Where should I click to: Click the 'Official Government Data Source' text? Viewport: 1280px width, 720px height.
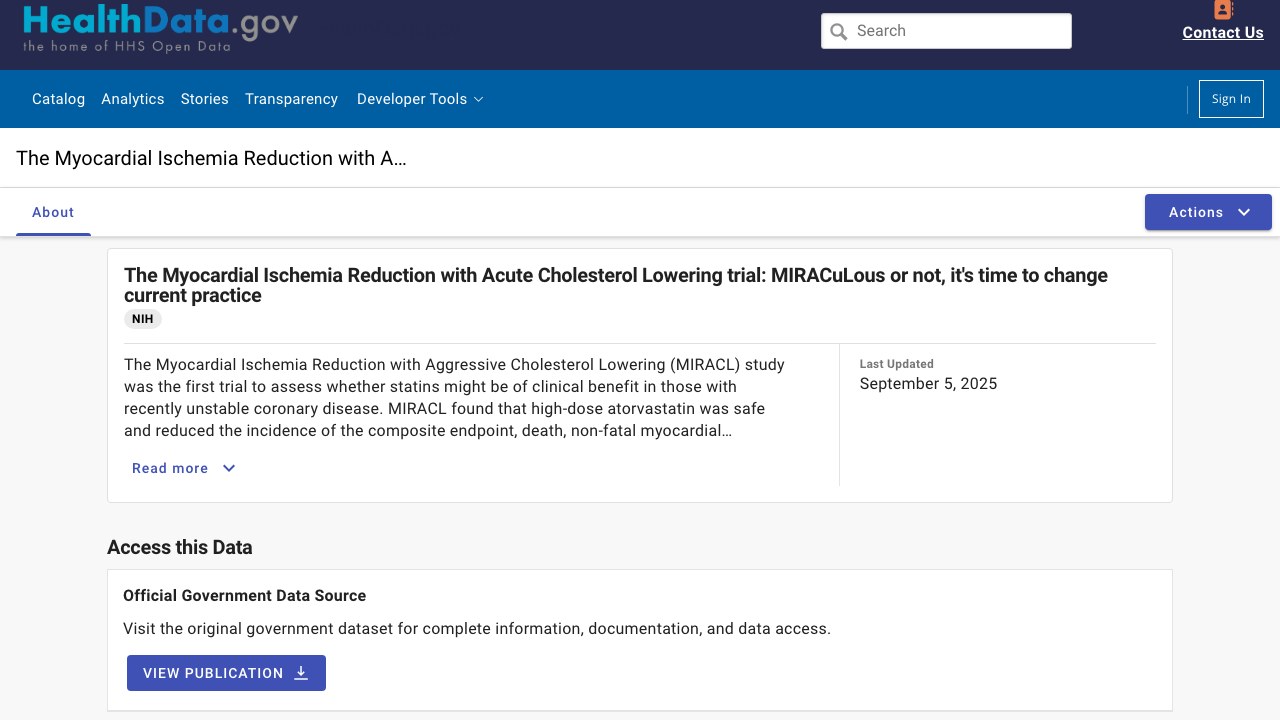pos(245,595)
